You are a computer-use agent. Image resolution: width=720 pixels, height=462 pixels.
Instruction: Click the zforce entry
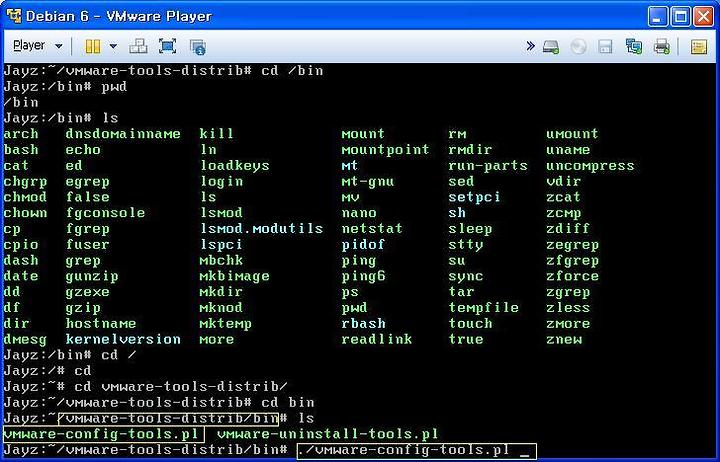click(x=572, y=276)
